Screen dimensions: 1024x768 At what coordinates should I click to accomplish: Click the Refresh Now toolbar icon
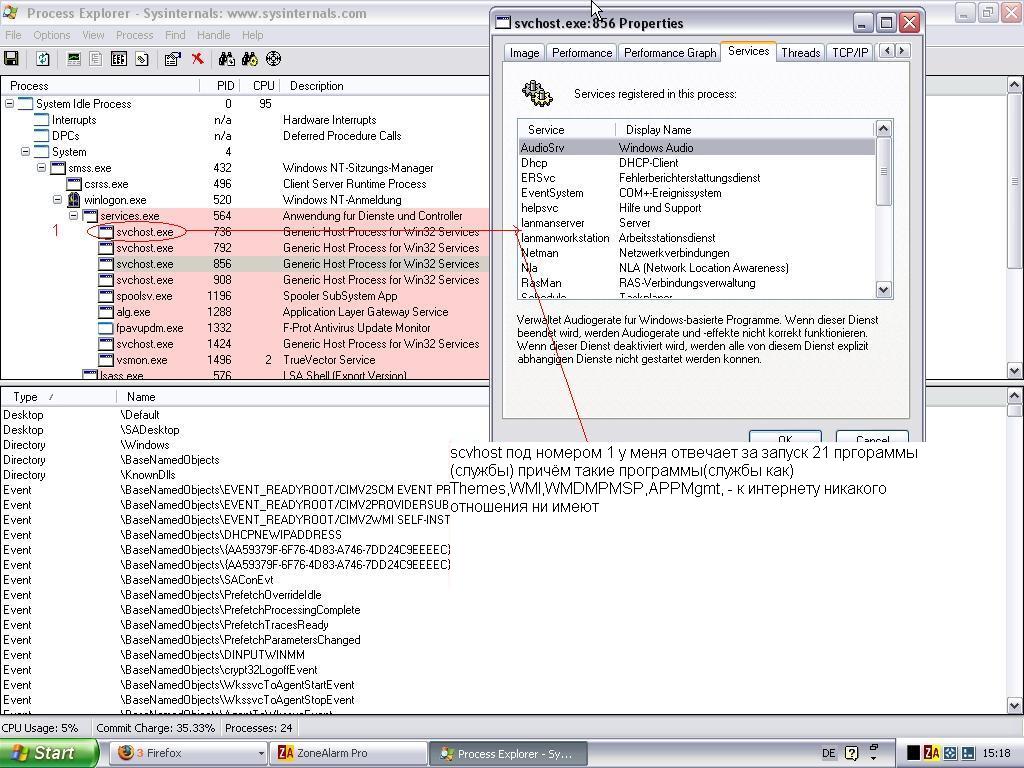[x=42, y=59]
